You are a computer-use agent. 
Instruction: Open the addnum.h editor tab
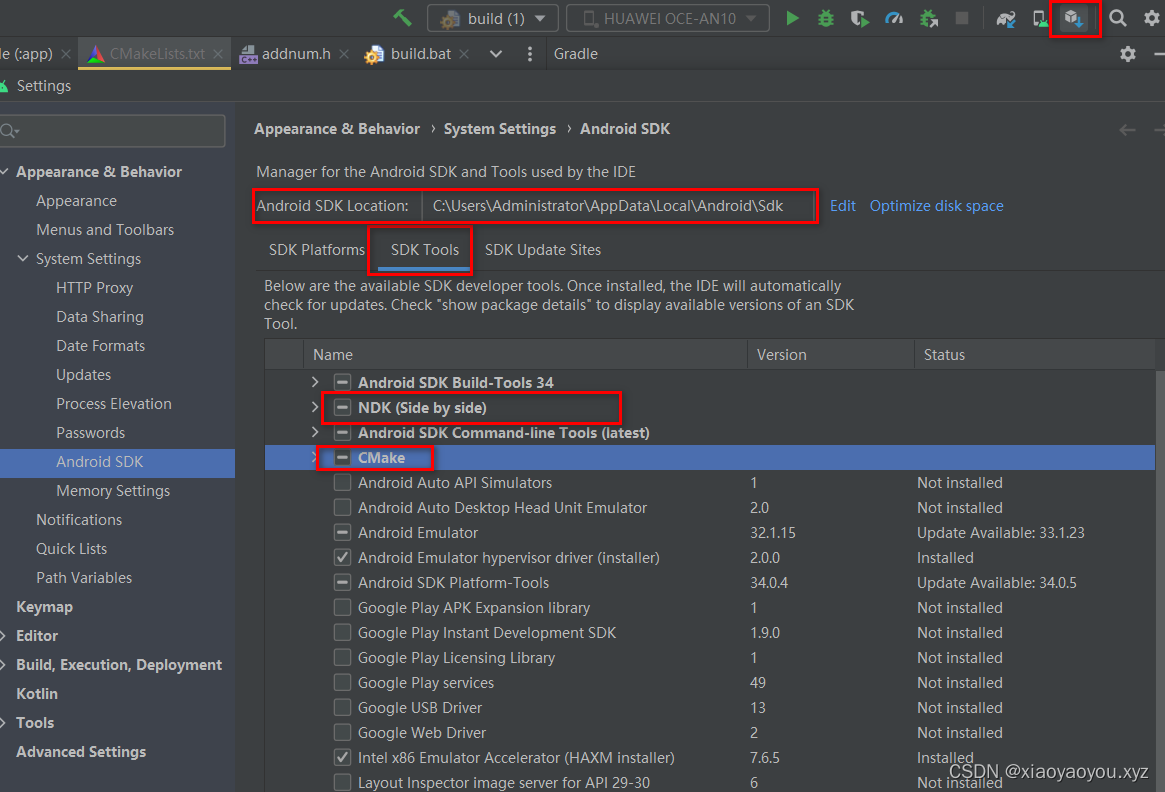[x=296, y=53]
